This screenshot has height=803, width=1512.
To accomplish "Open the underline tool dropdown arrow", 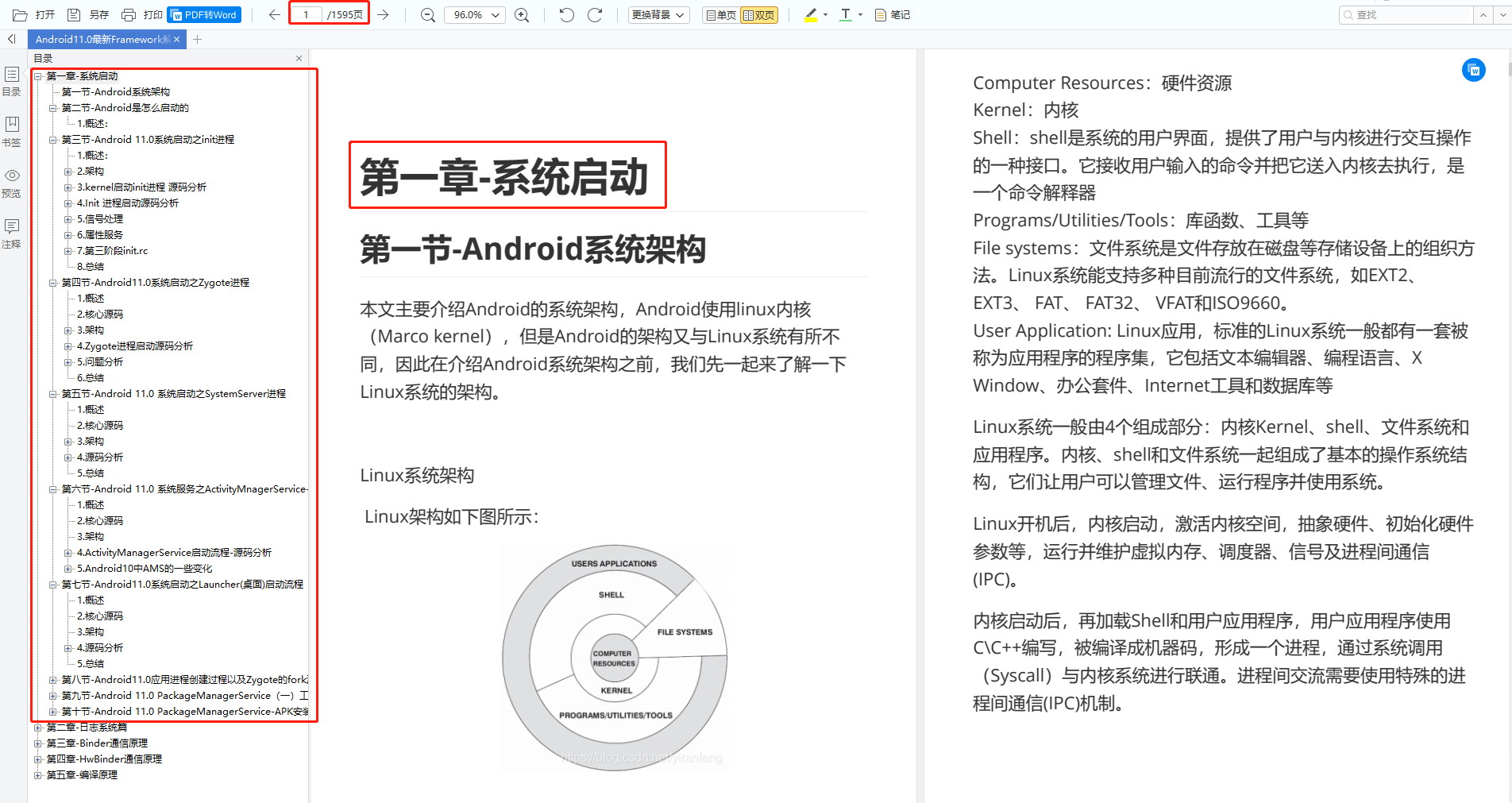I will [x=860, y=15].
